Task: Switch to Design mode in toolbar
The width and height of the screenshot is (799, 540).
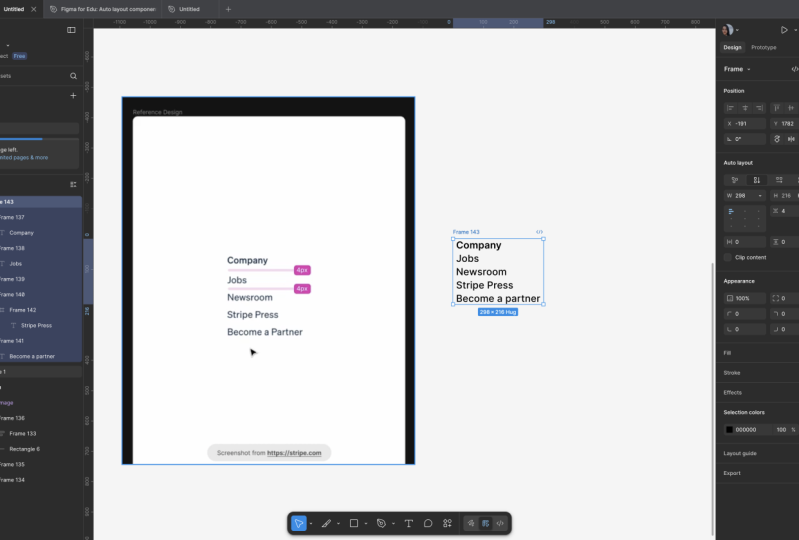Action: (486, 523)
